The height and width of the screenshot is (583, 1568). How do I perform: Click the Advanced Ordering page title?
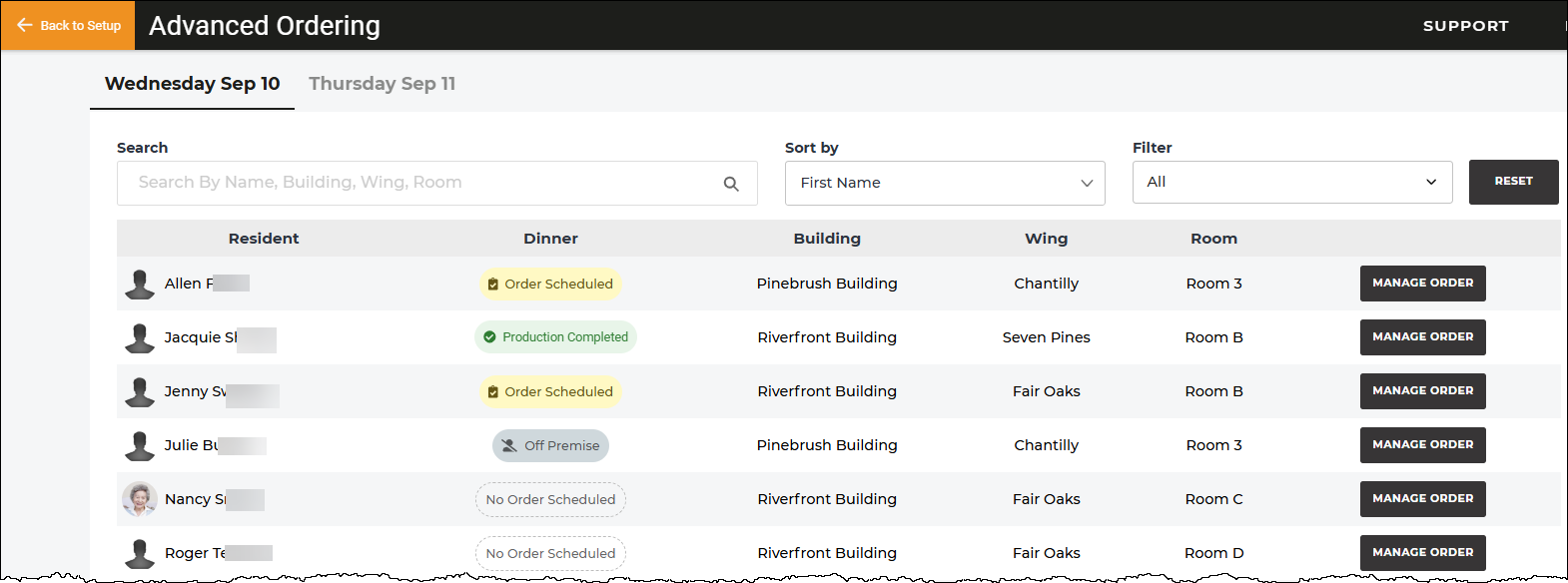pyautogui.click(x=265, y=26)
